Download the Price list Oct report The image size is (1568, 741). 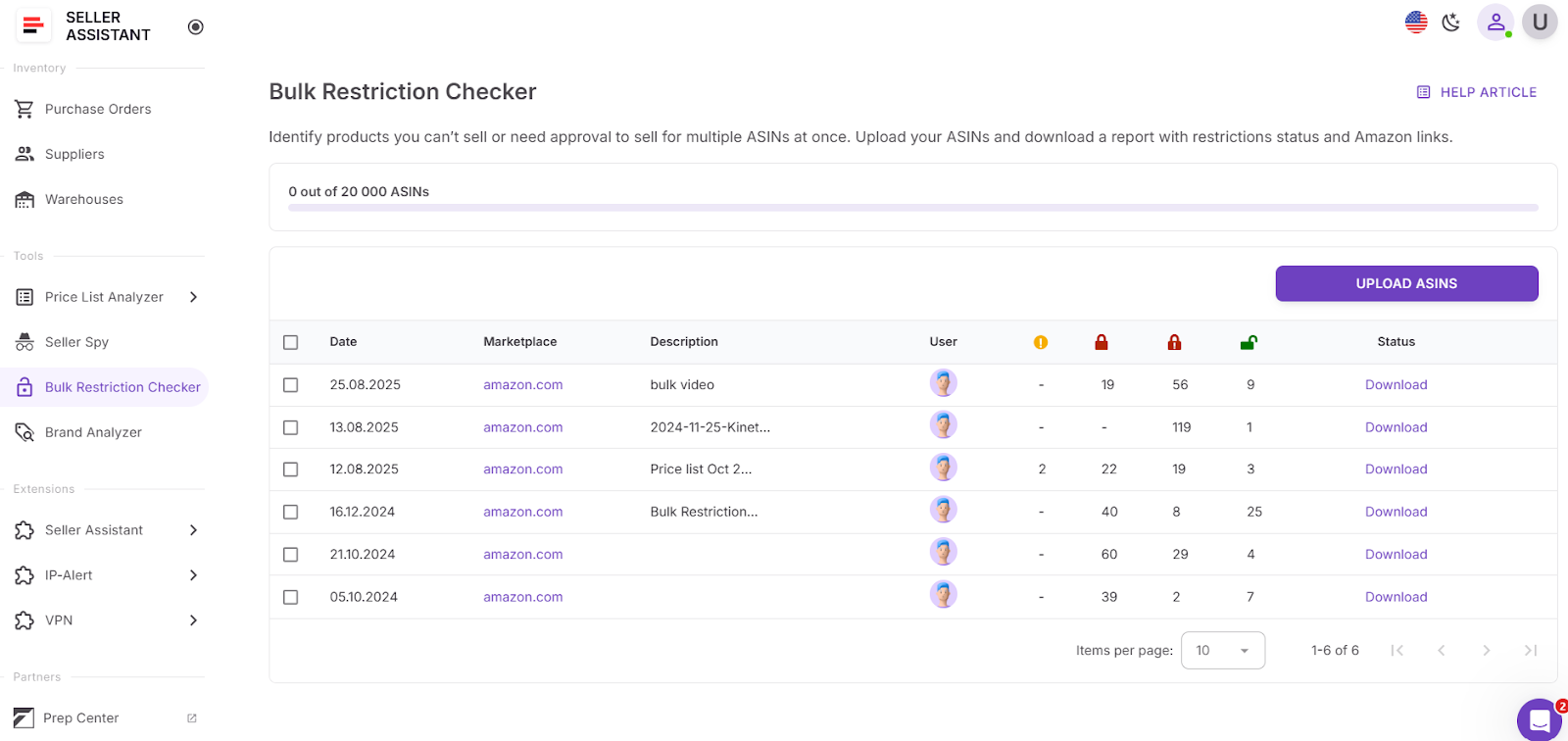tap(1396, 469)
